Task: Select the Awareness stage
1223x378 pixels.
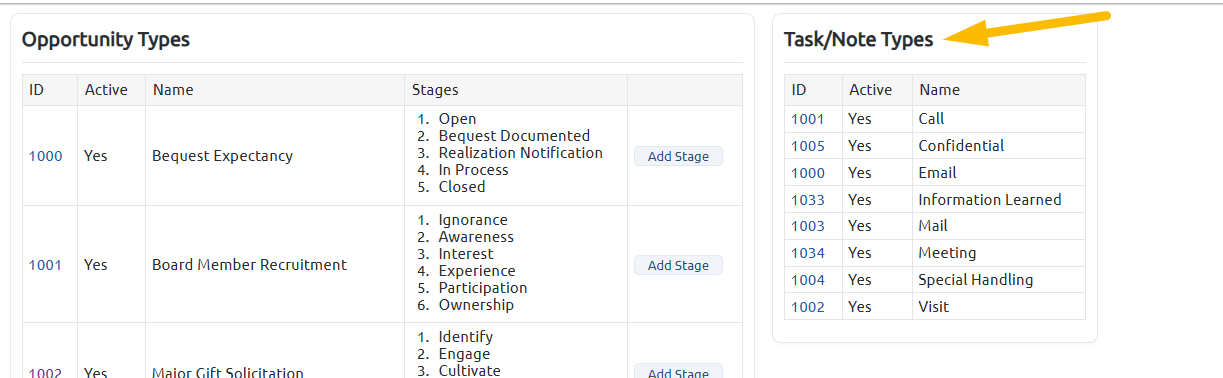Action: click(476, 237)
